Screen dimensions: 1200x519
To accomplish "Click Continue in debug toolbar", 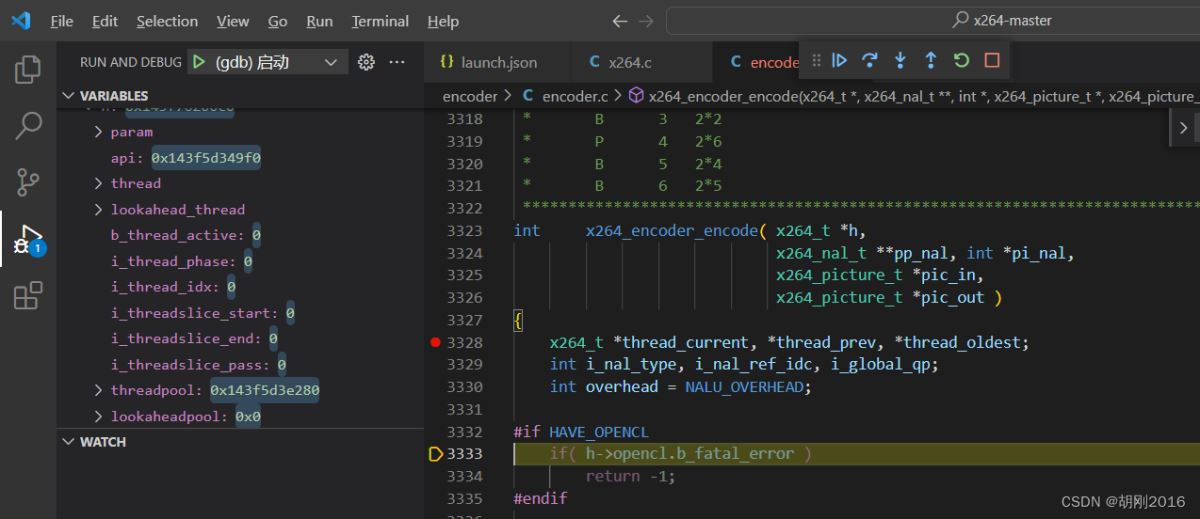I will point(840,61).
